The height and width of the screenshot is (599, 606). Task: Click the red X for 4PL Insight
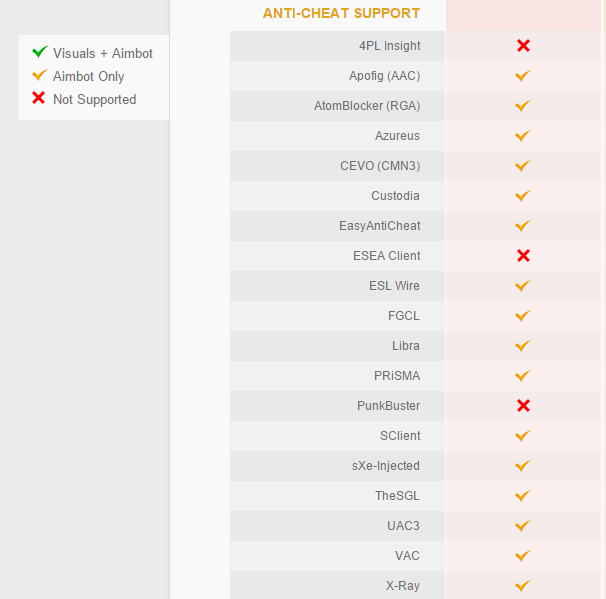coord(522,46)
